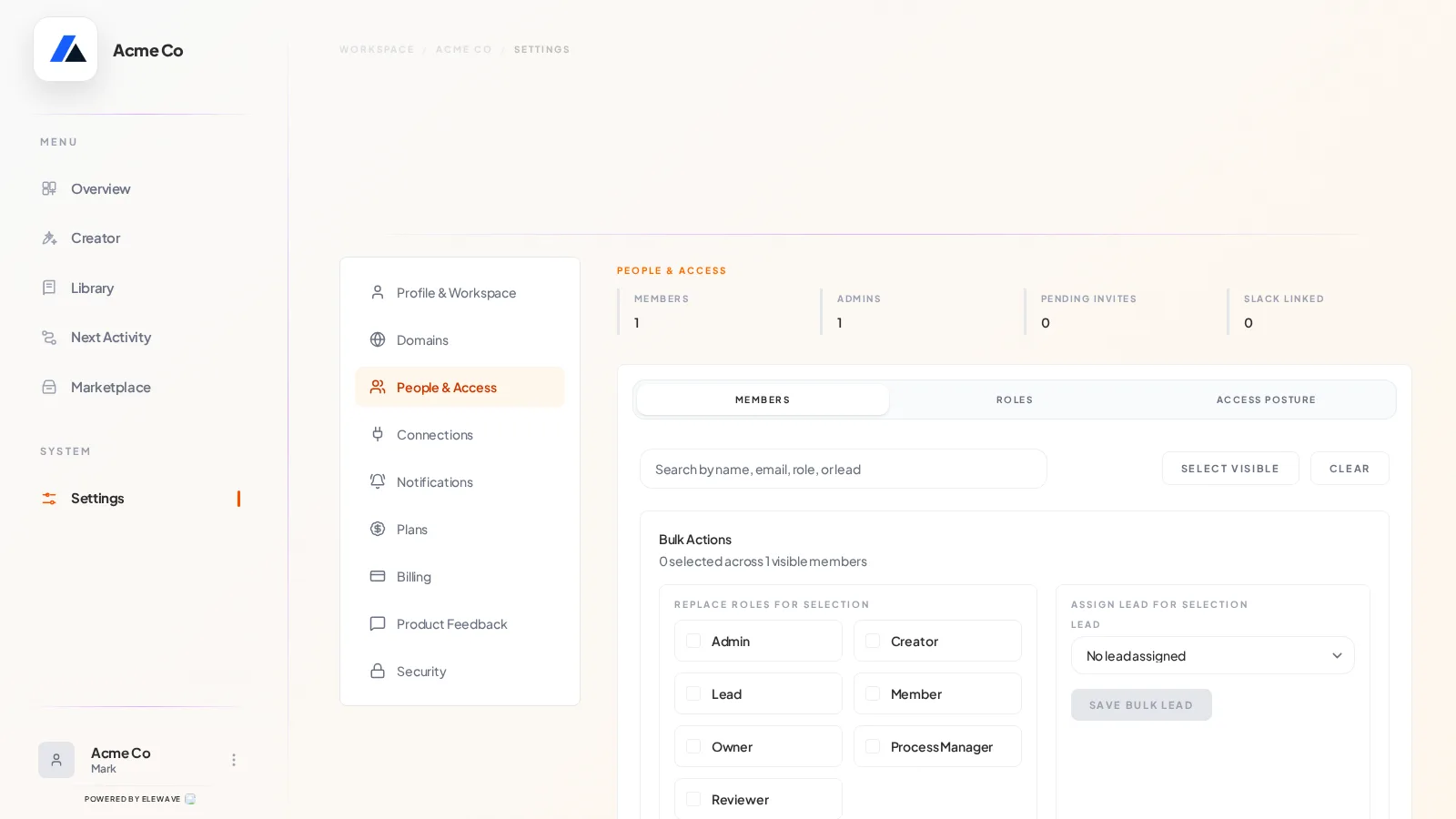1456x819 pixels.
Task: Open Billing settings section
Action: point(460,576)
